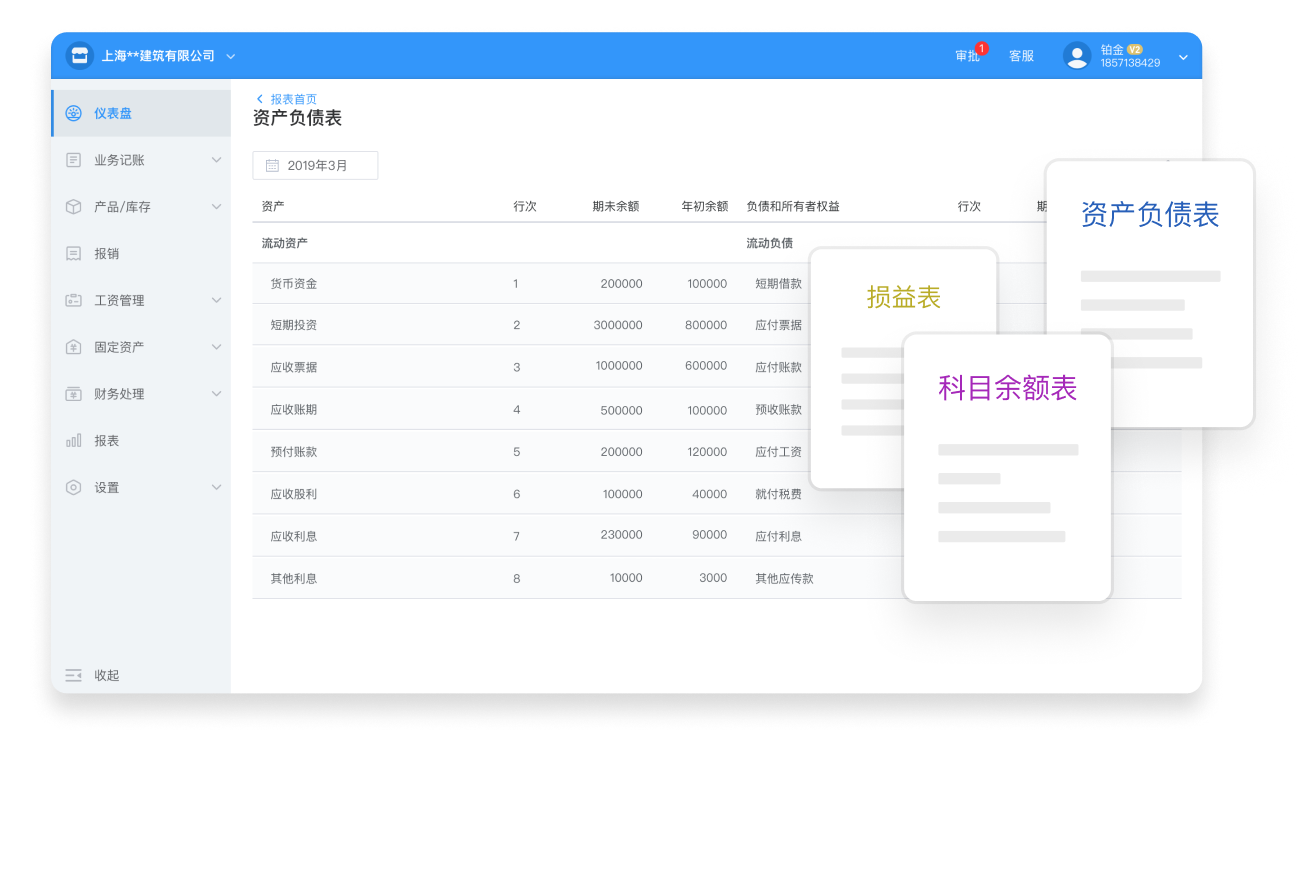Open company switcher dropdown for 上海**建筑有限公司

[231, 57]
